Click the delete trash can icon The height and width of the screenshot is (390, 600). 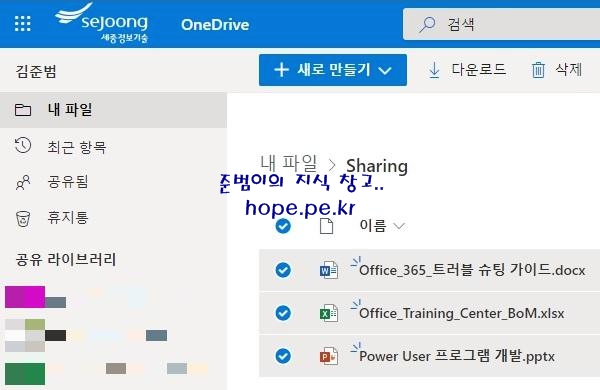point(538,70)
